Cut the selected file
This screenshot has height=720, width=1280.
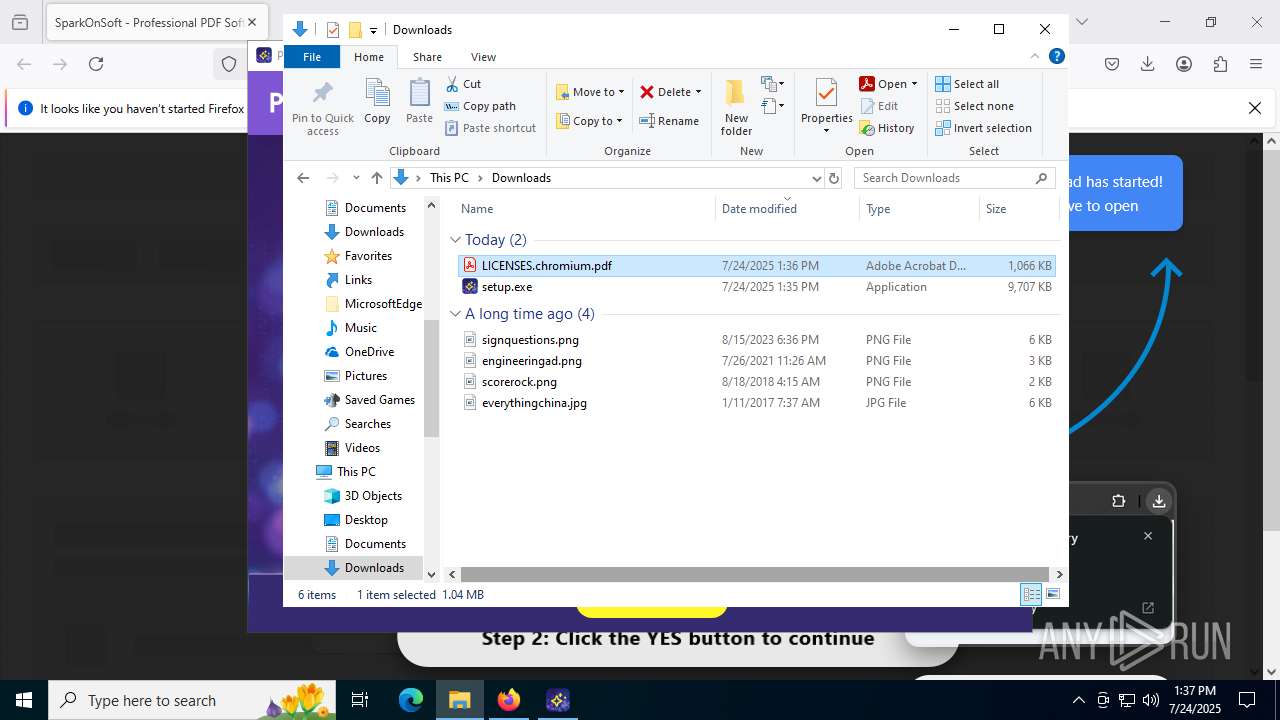click(x=463, y=84)
